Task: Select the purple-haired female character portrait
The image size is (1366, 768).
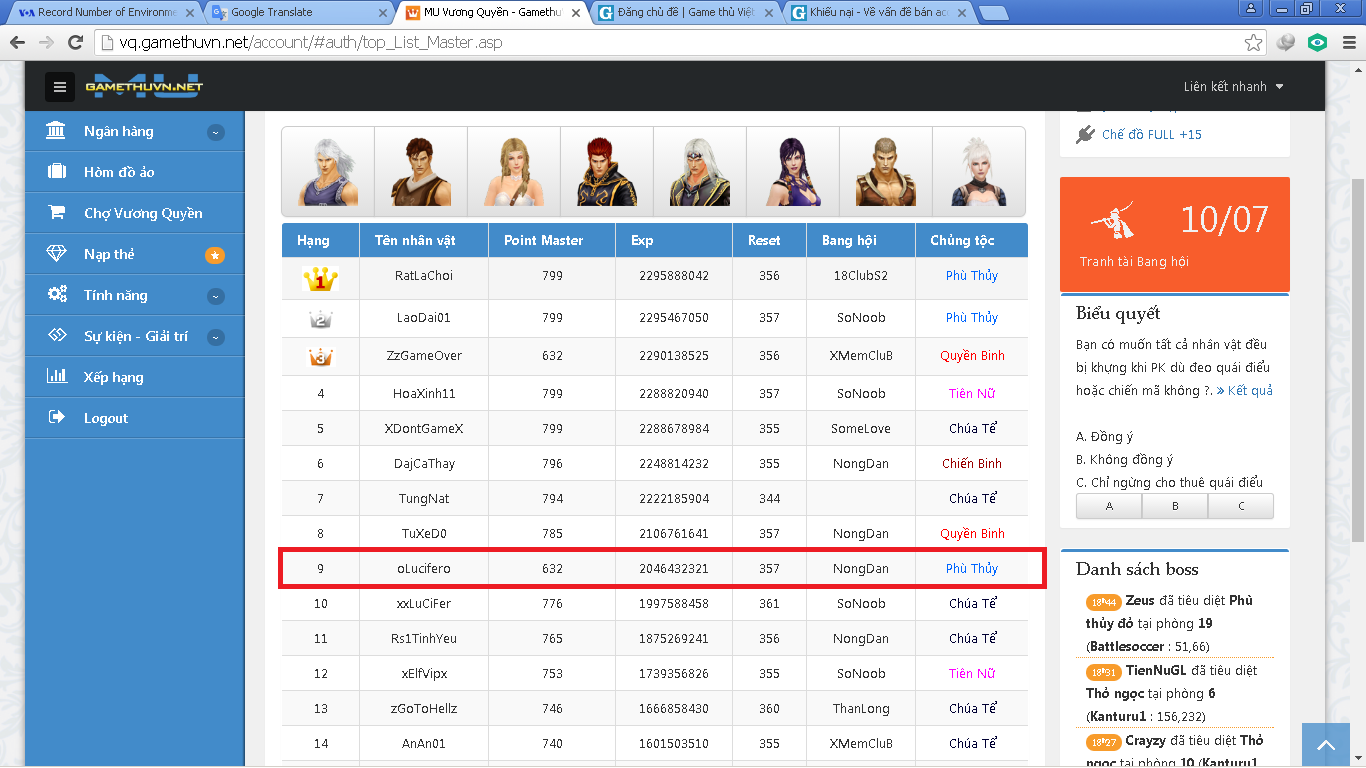Action: tap(793, 171)
